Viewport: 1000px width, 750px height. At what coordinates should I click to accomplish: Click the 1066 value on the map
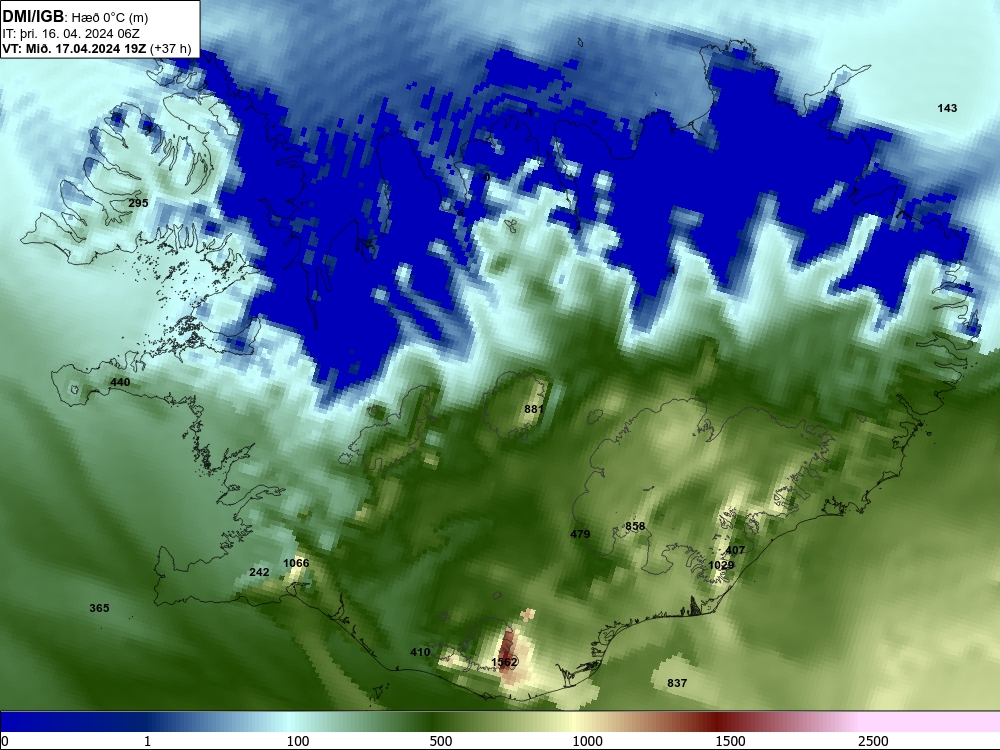pyautogui.click(x=296, y=562)
